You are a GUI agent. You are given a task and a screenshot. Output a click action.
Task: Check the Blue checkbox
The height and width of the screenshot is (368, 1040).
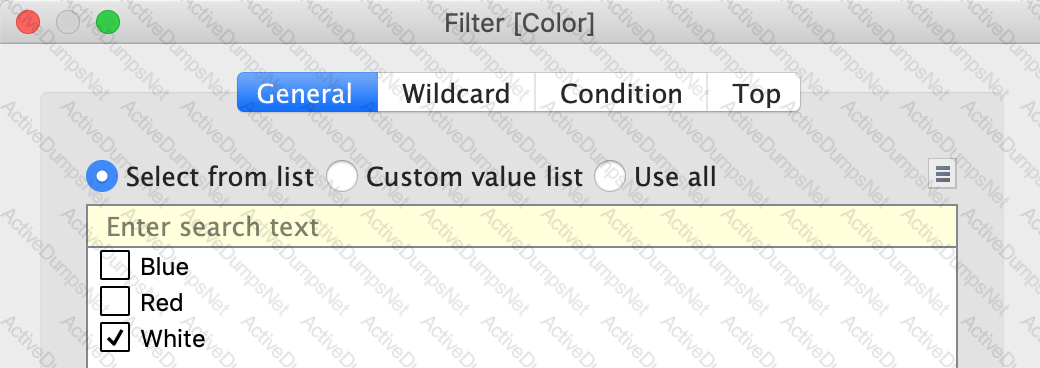(115, 265)
